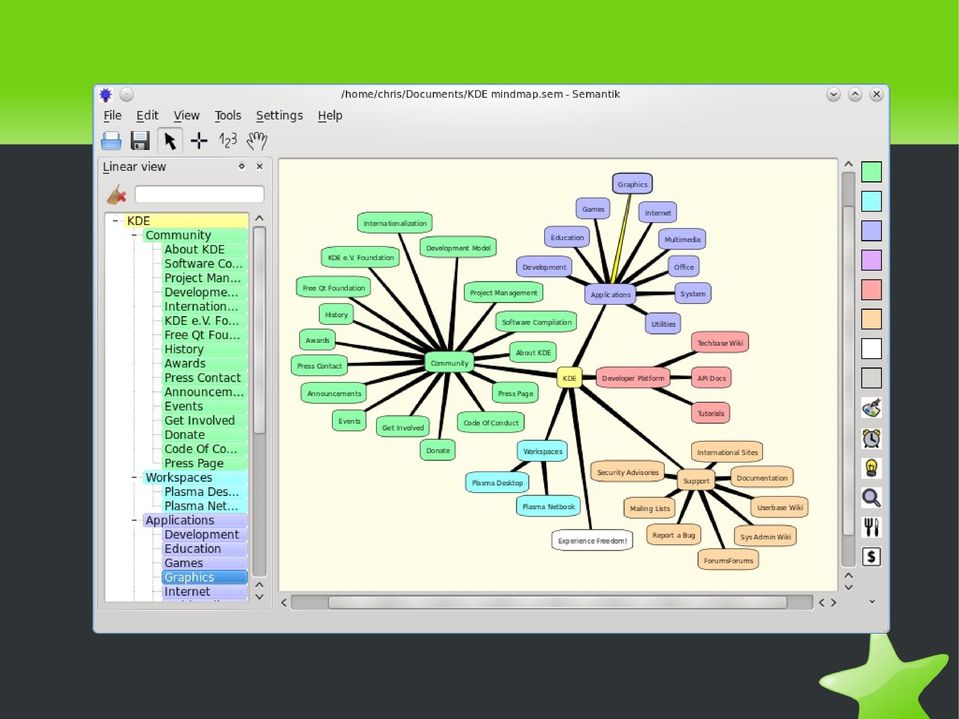Select Get Involved in the tree
The image size is (959, 719).
coord(204,421)
